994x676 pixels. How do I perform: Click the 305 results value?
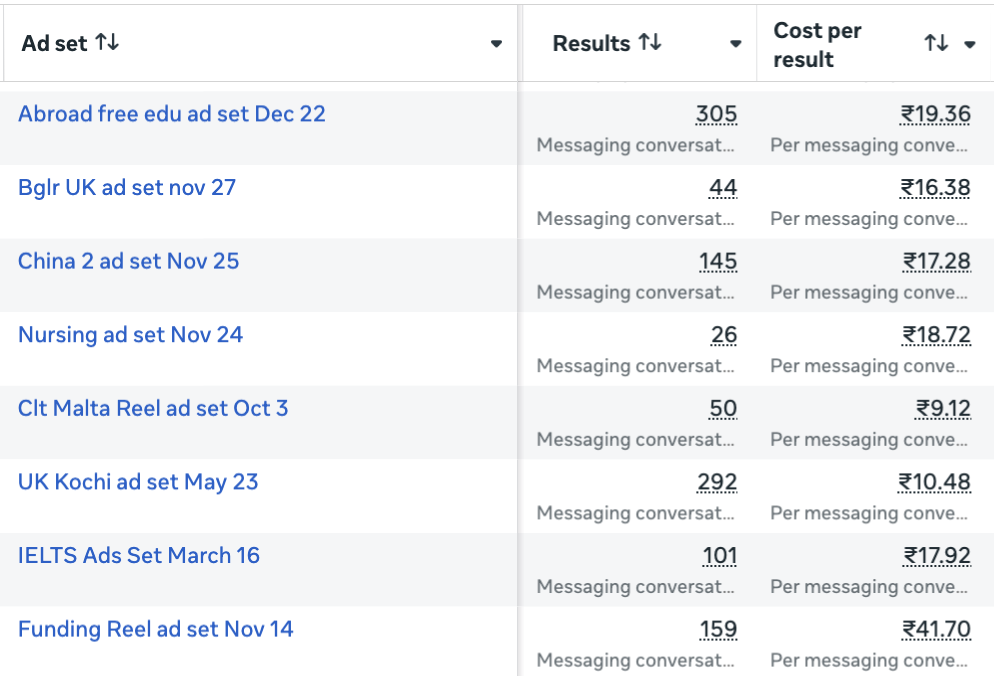716,115
